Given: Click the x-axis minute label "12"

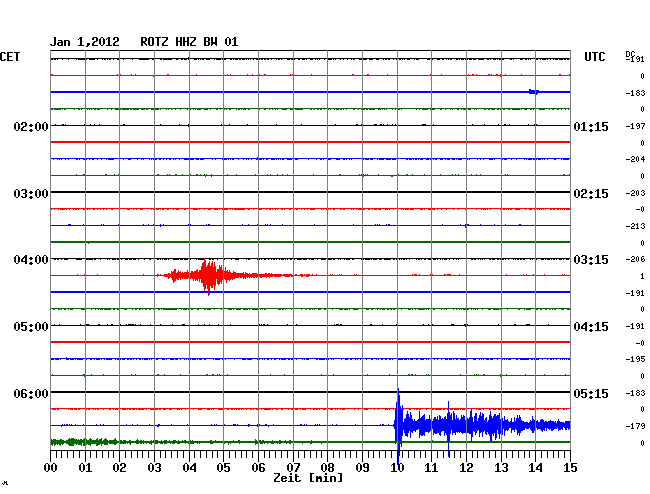Looking at the screenshot, I should point(466,468).
